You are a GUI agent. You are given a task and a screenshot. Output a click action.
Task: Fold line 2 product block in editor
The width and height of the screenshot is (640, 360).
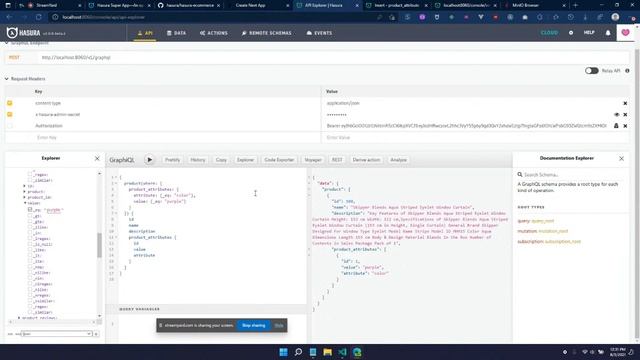pos(116,183)
